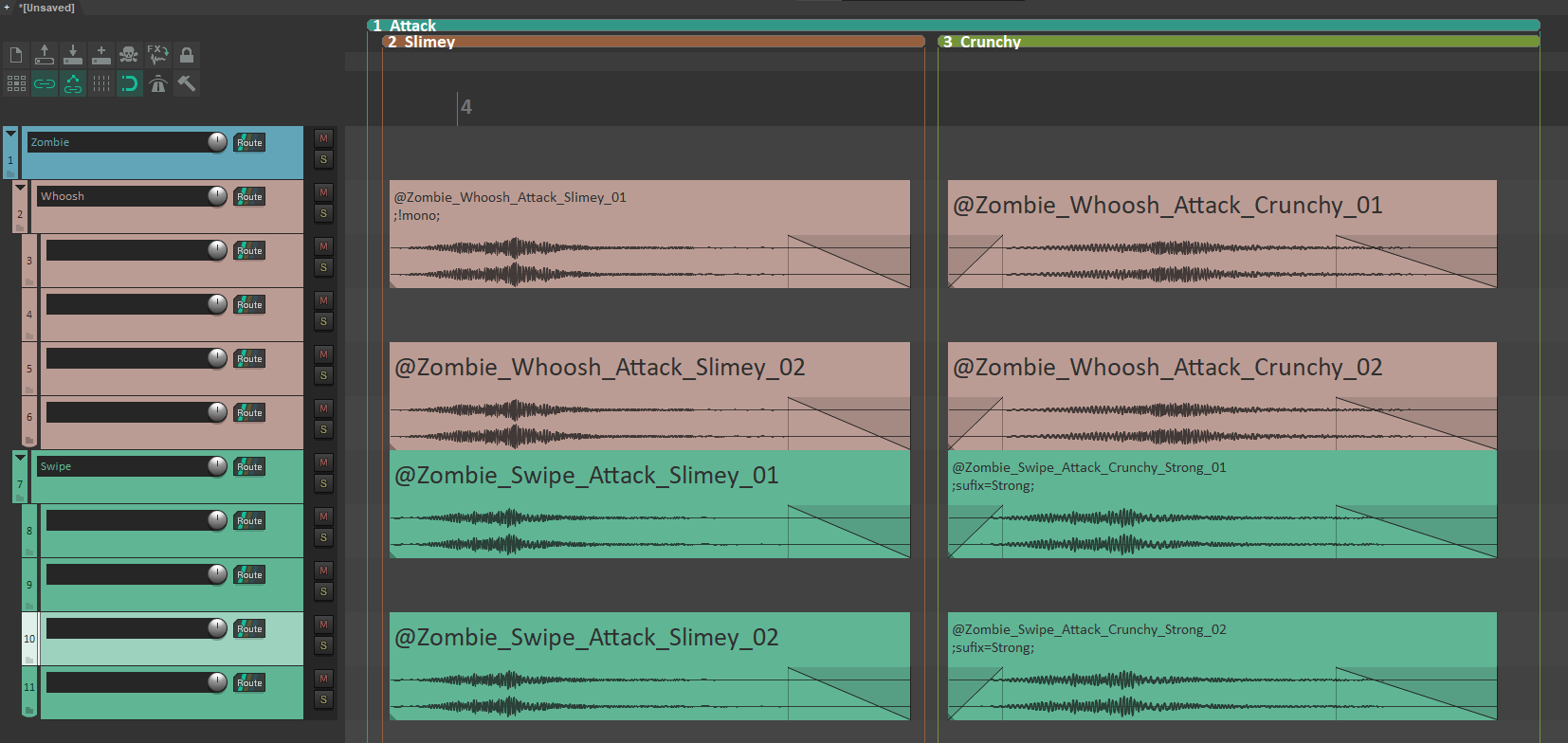Toggle the padlock locking icon
This screenshot has width=1568, height=743.
coord(187,55)
